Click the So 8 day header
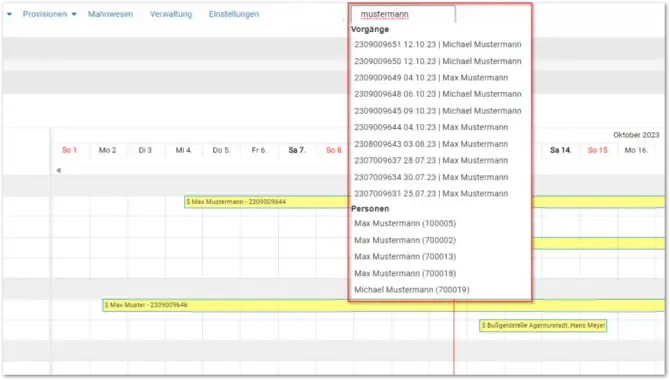 point(334,150)
